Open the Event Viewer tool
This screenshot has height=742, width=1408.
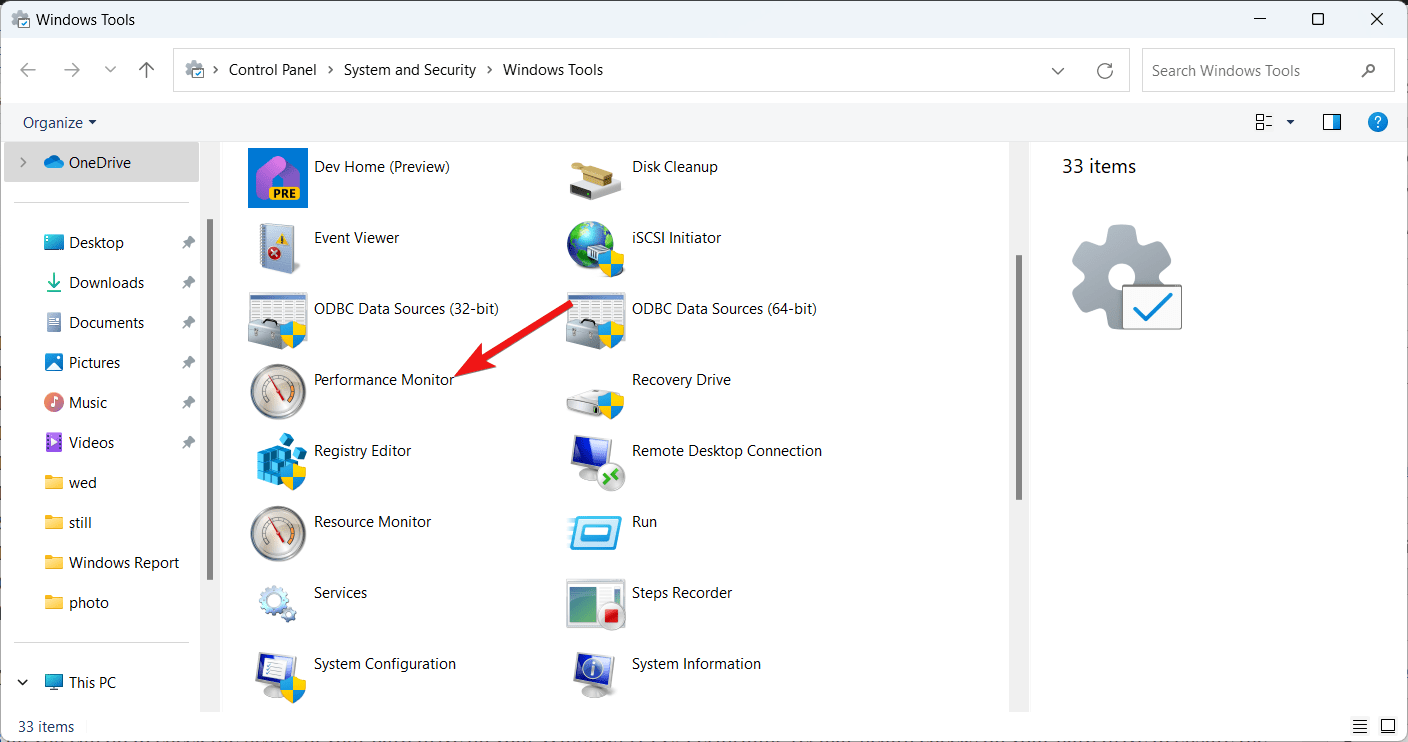(x=277, y=249)
